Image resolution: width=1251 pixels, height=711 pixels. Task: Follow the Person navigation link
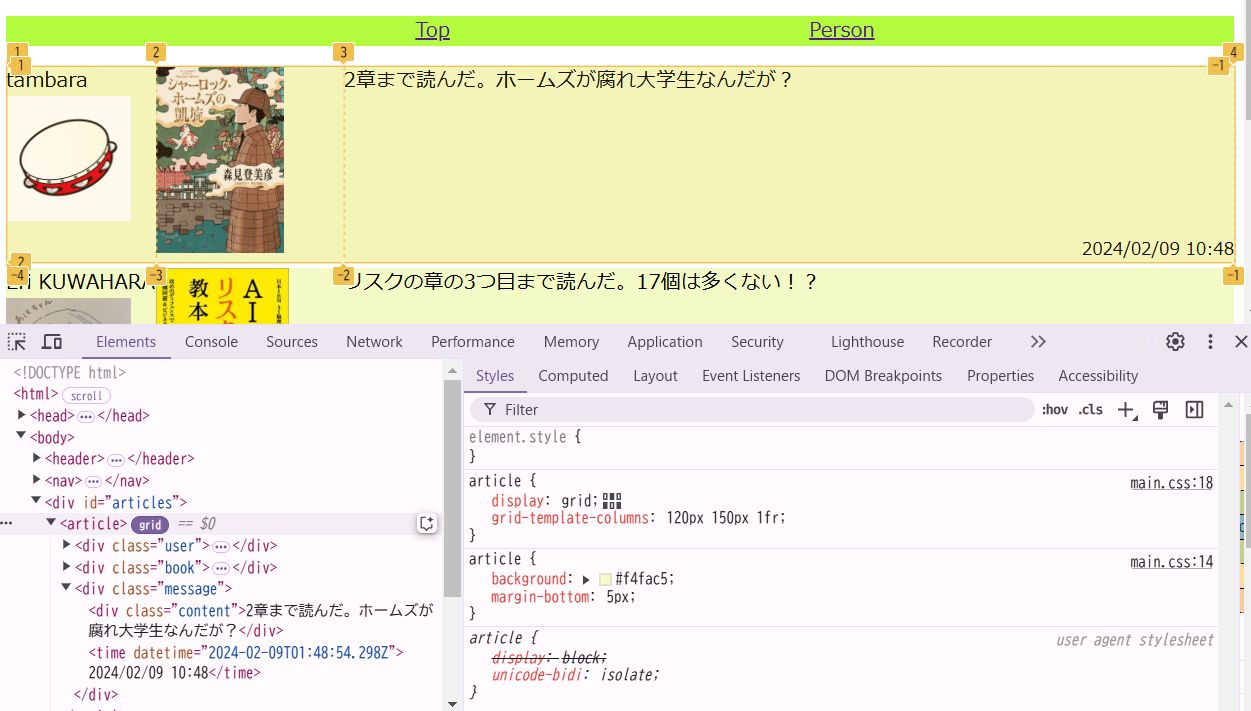(841, 30)
